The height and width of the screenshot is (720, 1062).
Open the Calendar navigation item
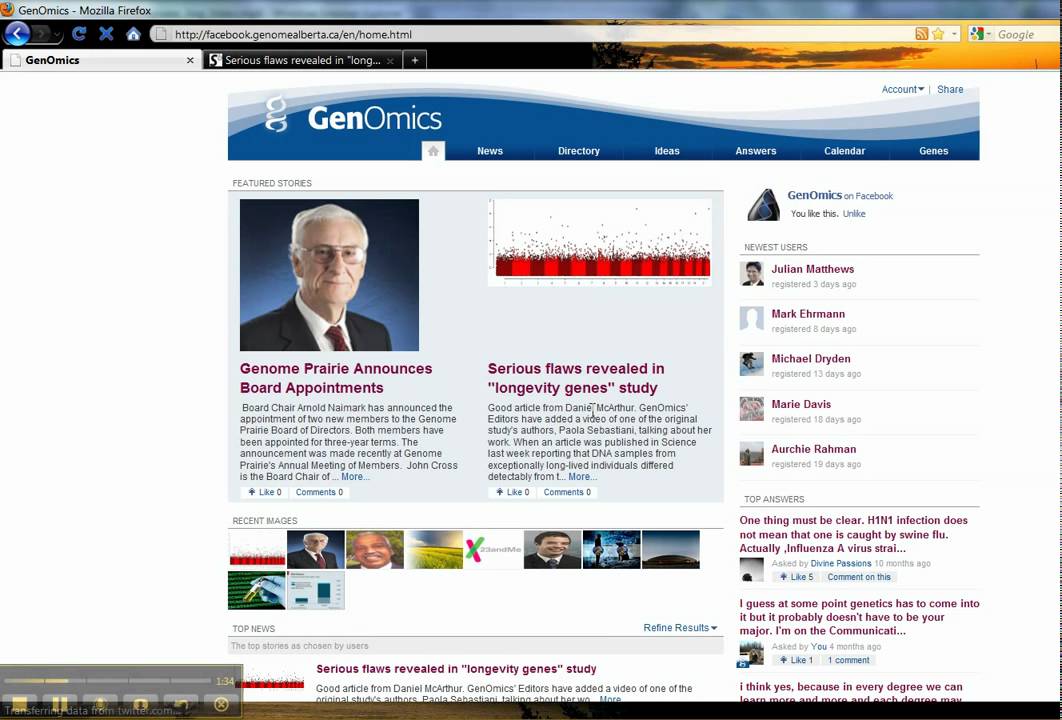[x=845, y=151]
